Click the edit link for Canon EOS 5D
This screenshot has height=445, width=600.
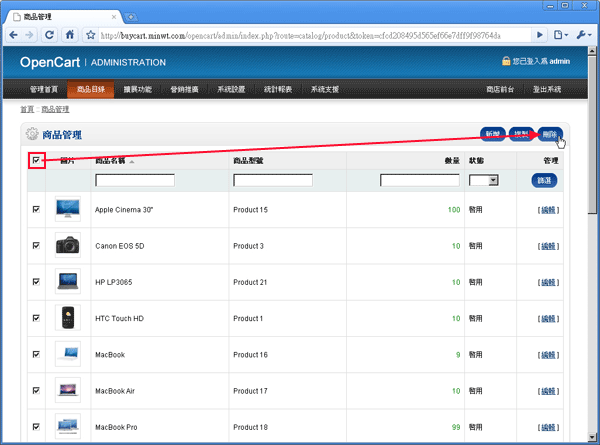pos(548,246)
